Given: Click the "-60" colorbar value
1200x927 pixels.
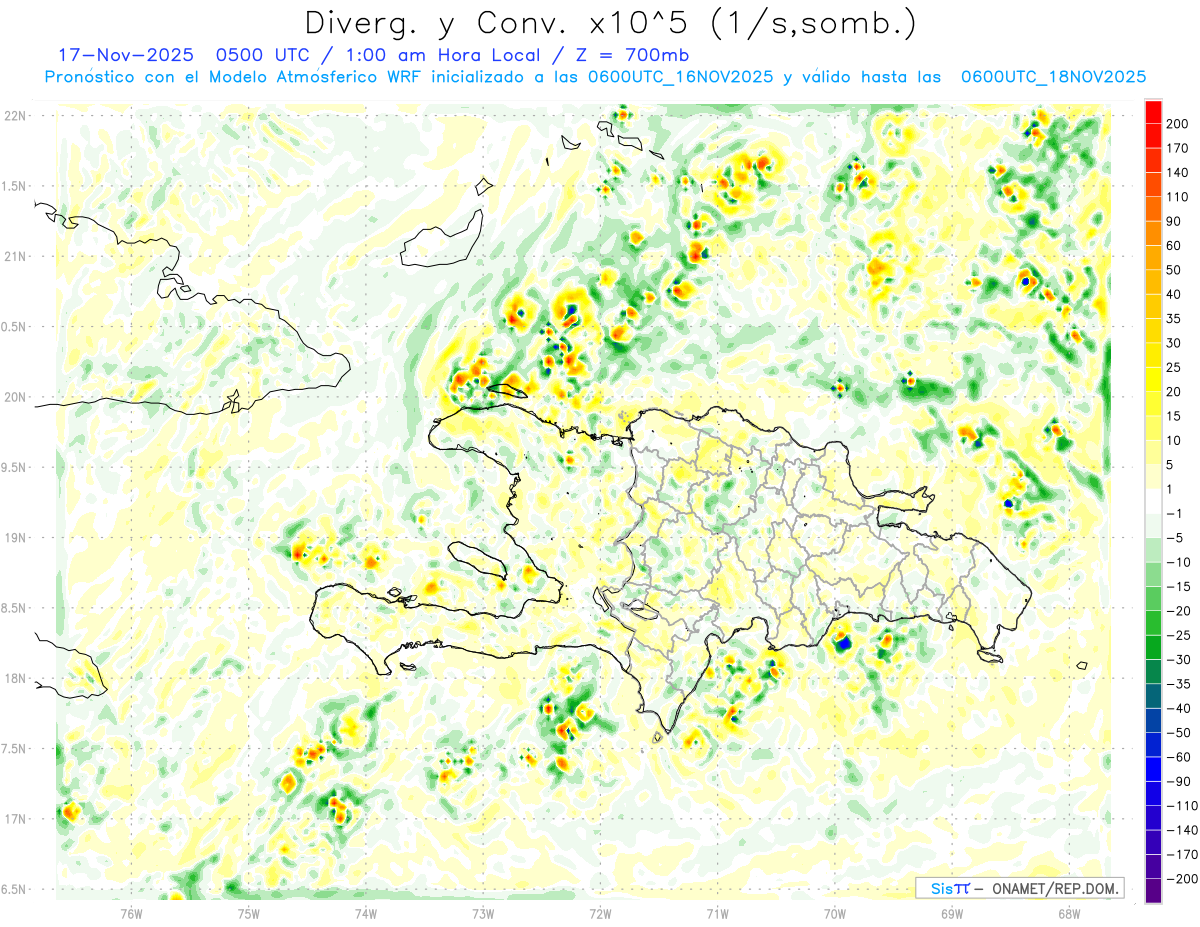Looking at the screenshot, I should tap(1179, 757).
